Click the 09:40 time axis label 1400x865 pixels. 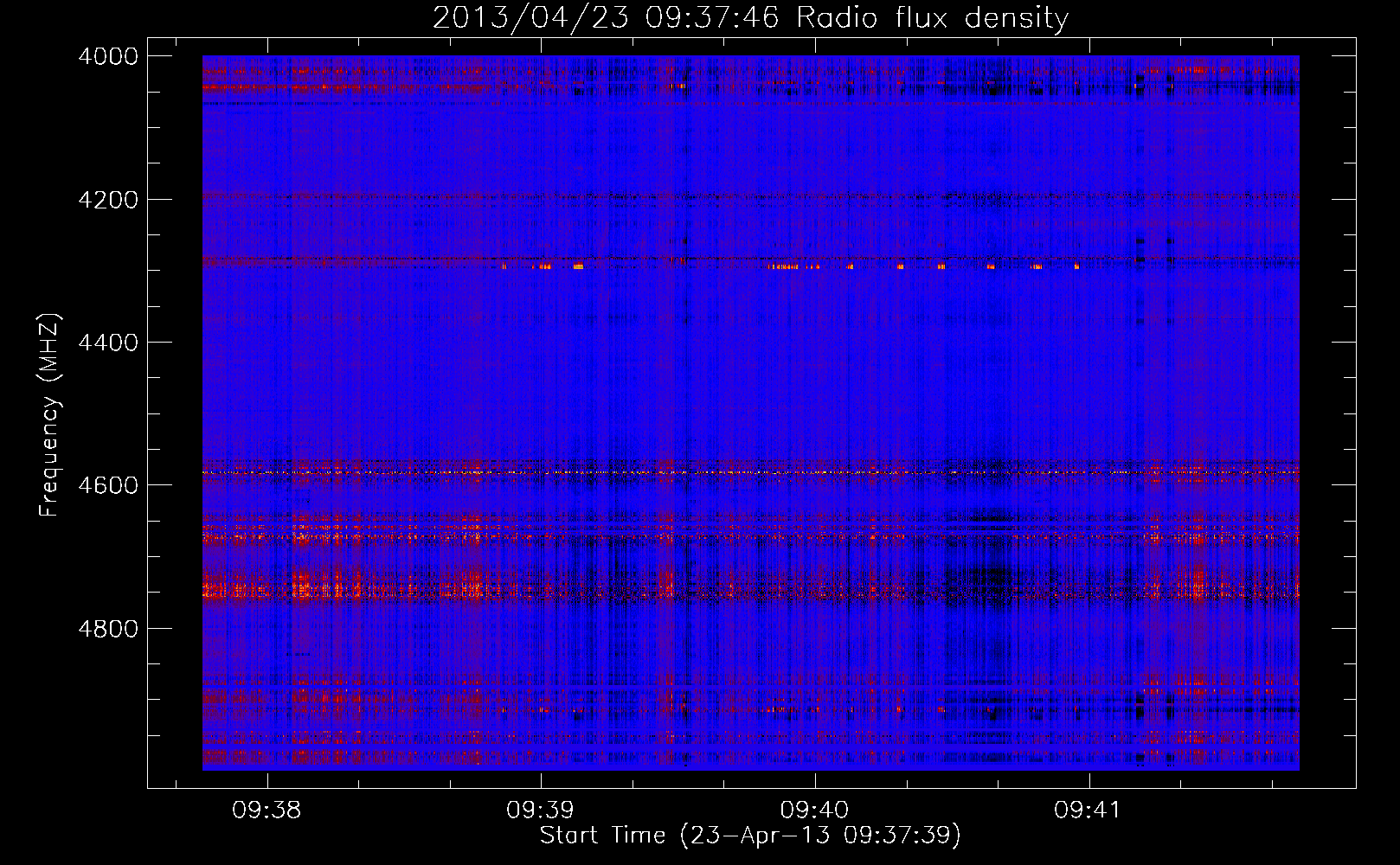tap(814, 811)
